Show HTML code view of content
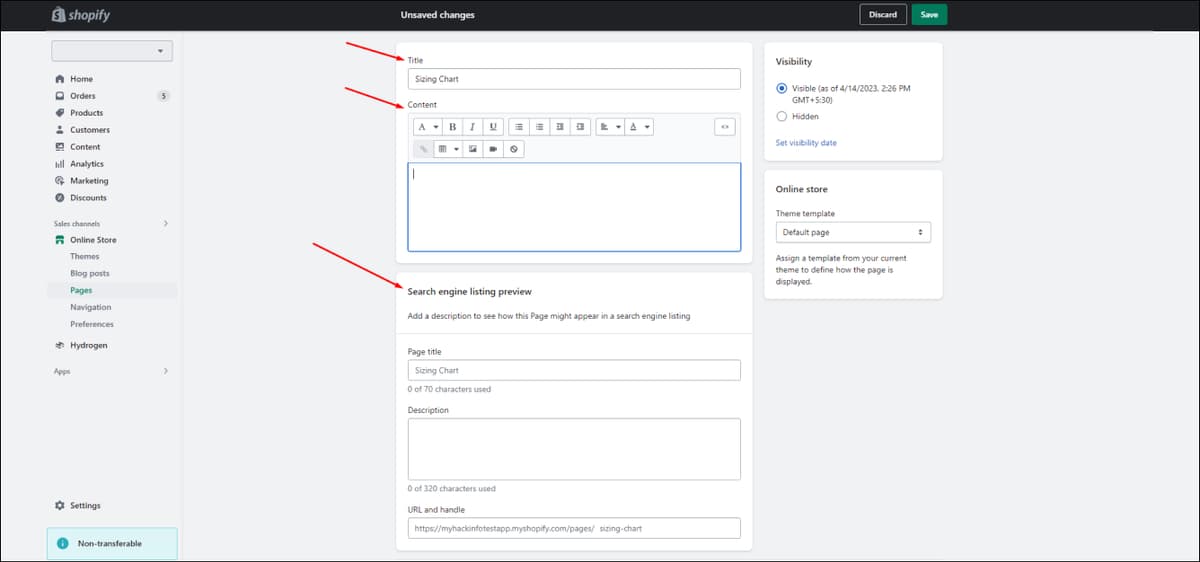 [725, 127]
